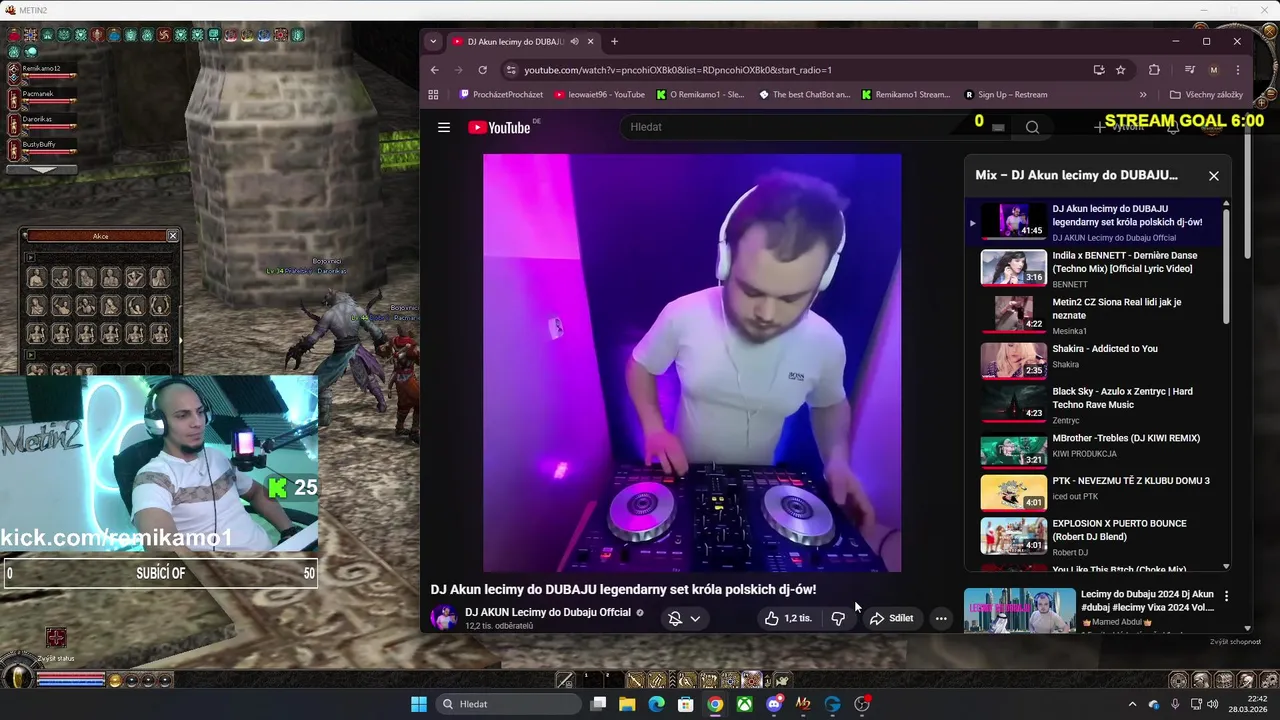Close the Akce window in Metin2
The height and width of the screenshot is (720, 1280).
(172, 236)
